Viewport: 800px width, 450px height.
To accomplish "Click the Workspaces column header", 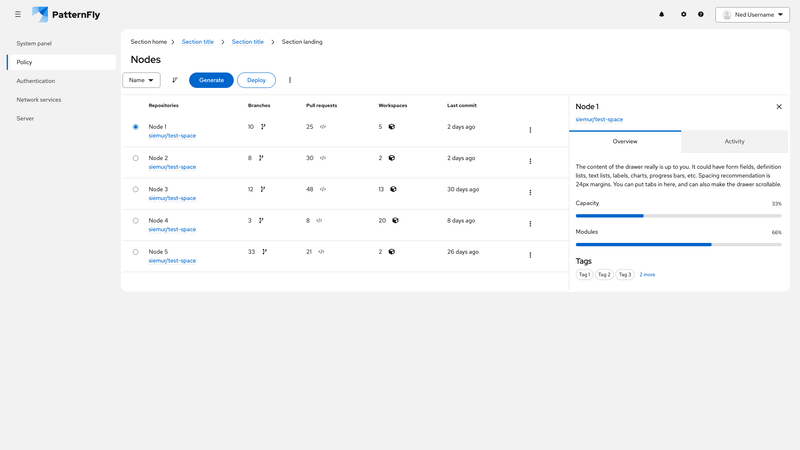I will (393, 106).
